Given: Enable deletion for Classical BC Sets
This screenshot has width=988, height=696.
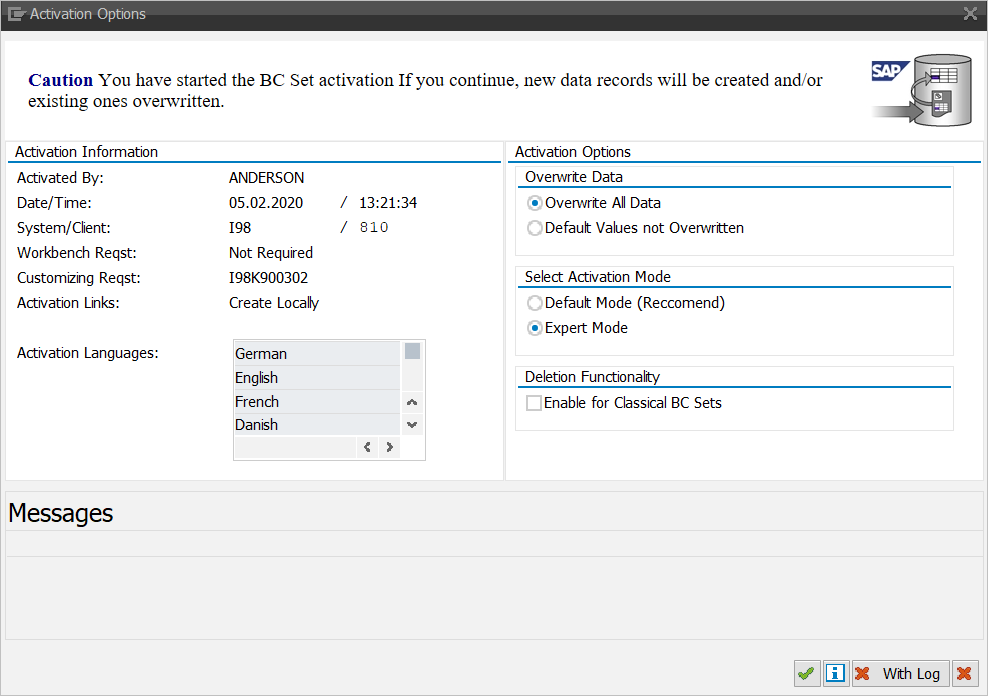Looking at the screenshot, I should coord(535,403).
